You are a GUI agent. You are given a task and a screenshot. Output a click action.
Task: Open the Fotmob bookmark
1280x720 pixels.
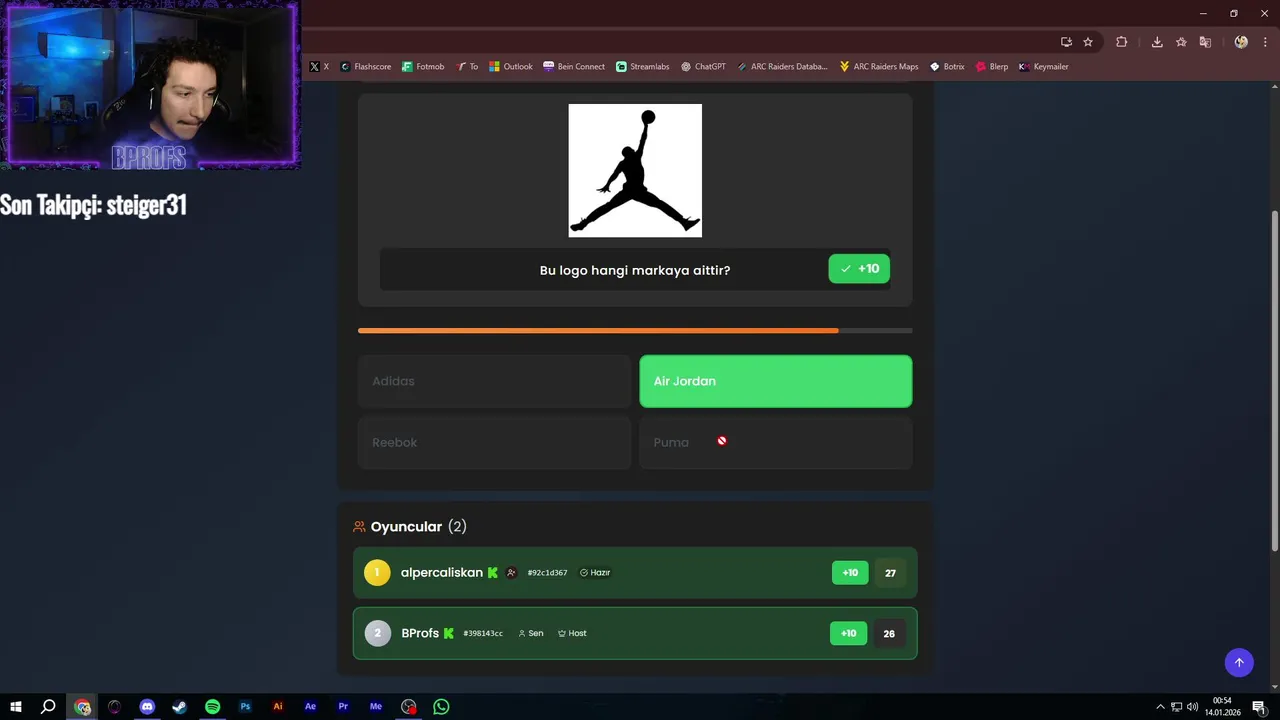tap(423, 67)
